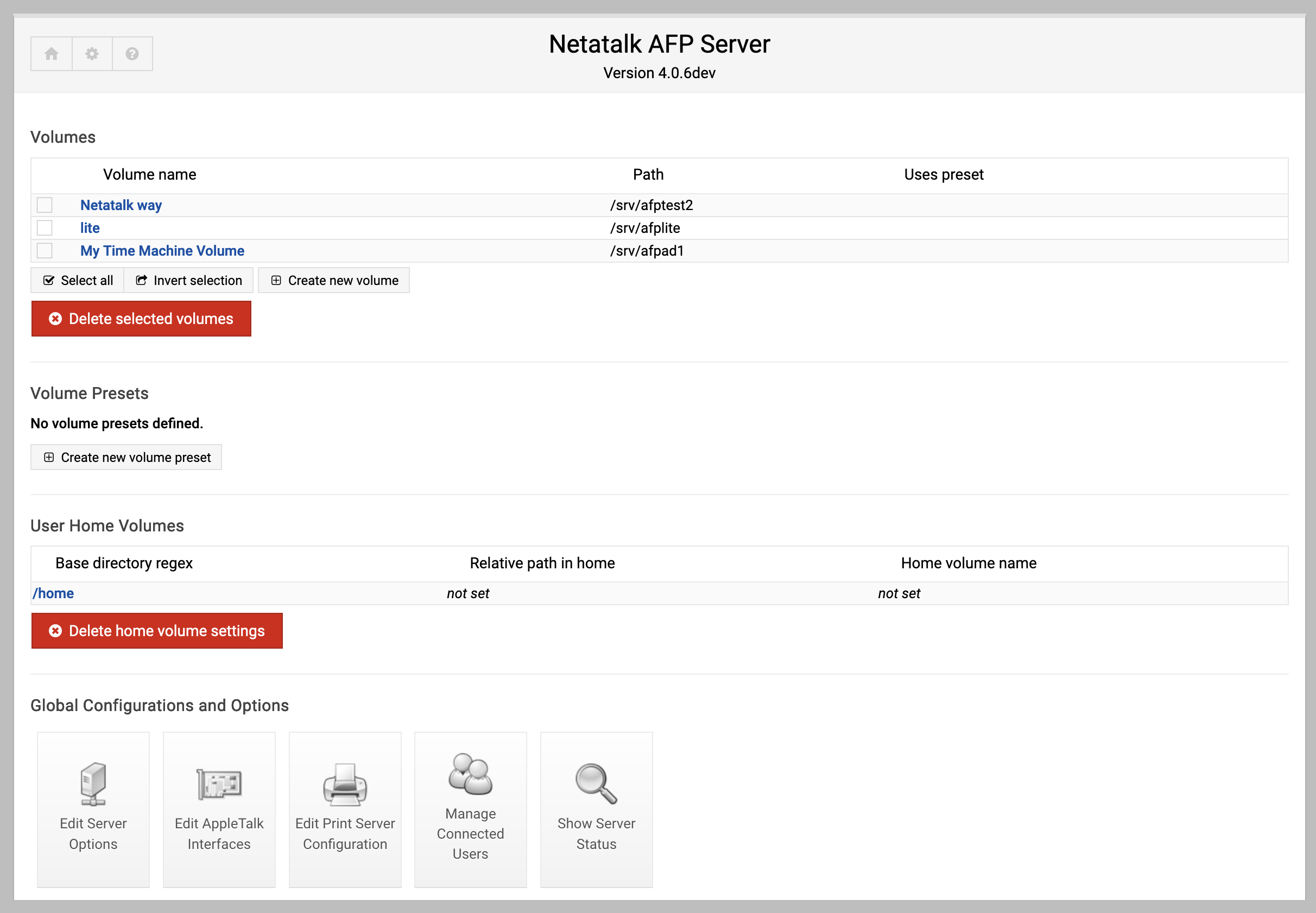
Task: Click Create new volume preset button
Action: 126,457
